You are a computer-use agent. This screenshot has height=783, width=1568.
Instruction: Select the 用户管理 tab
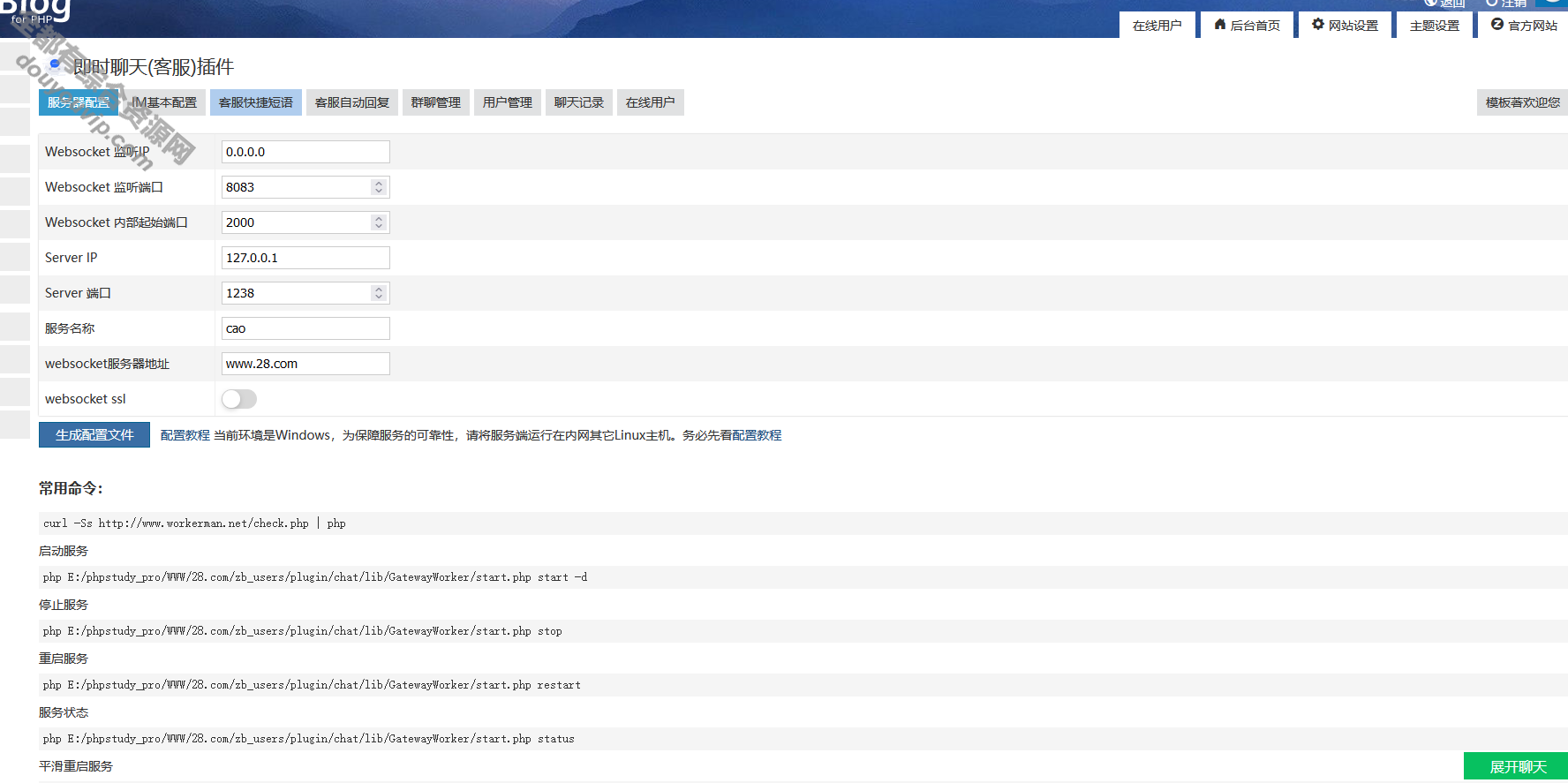(508, 102)
